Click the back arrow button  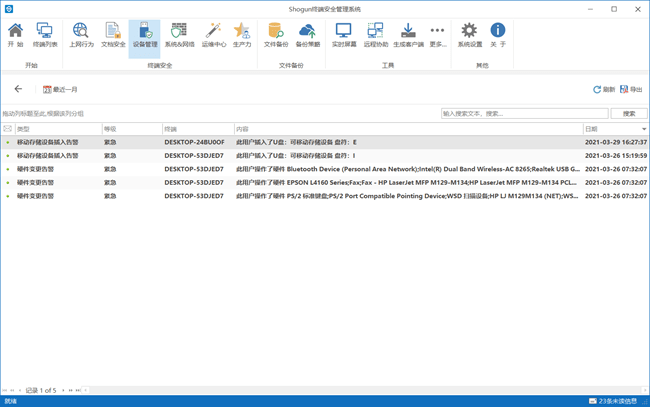18,89
